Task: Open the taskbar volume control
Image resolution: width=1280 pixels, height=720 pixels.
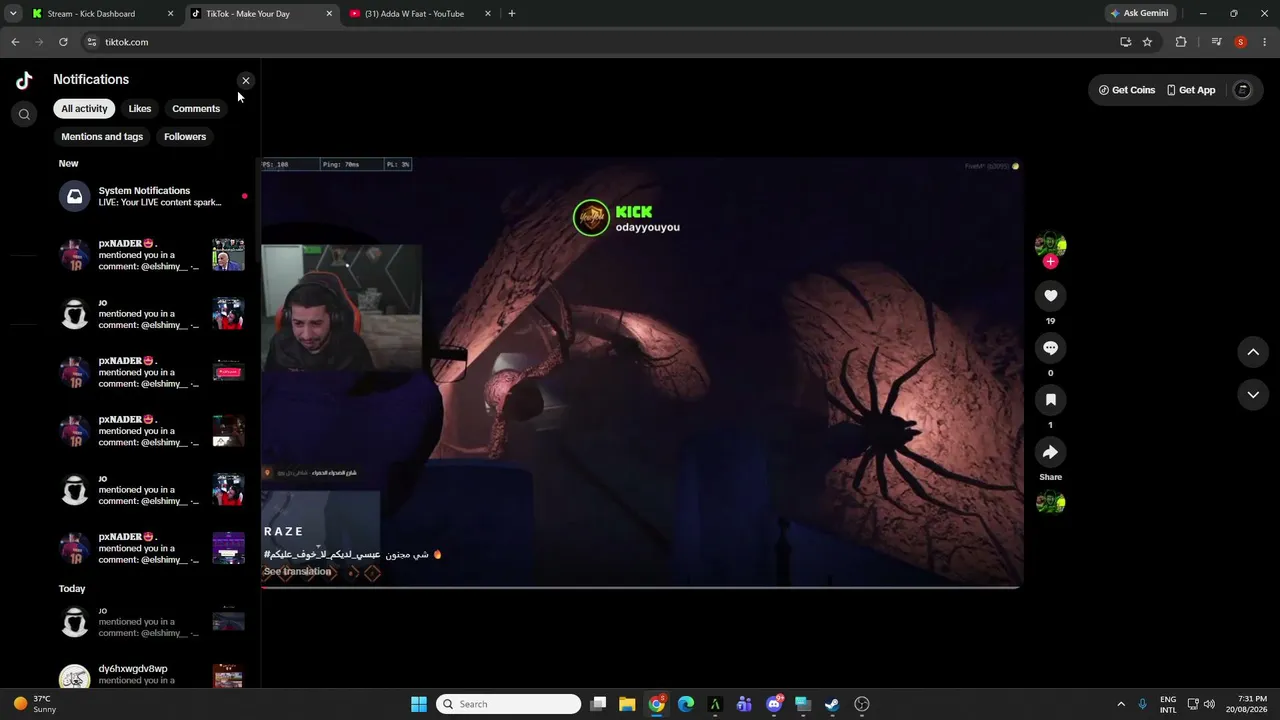Action: [x=1209, y=704]
